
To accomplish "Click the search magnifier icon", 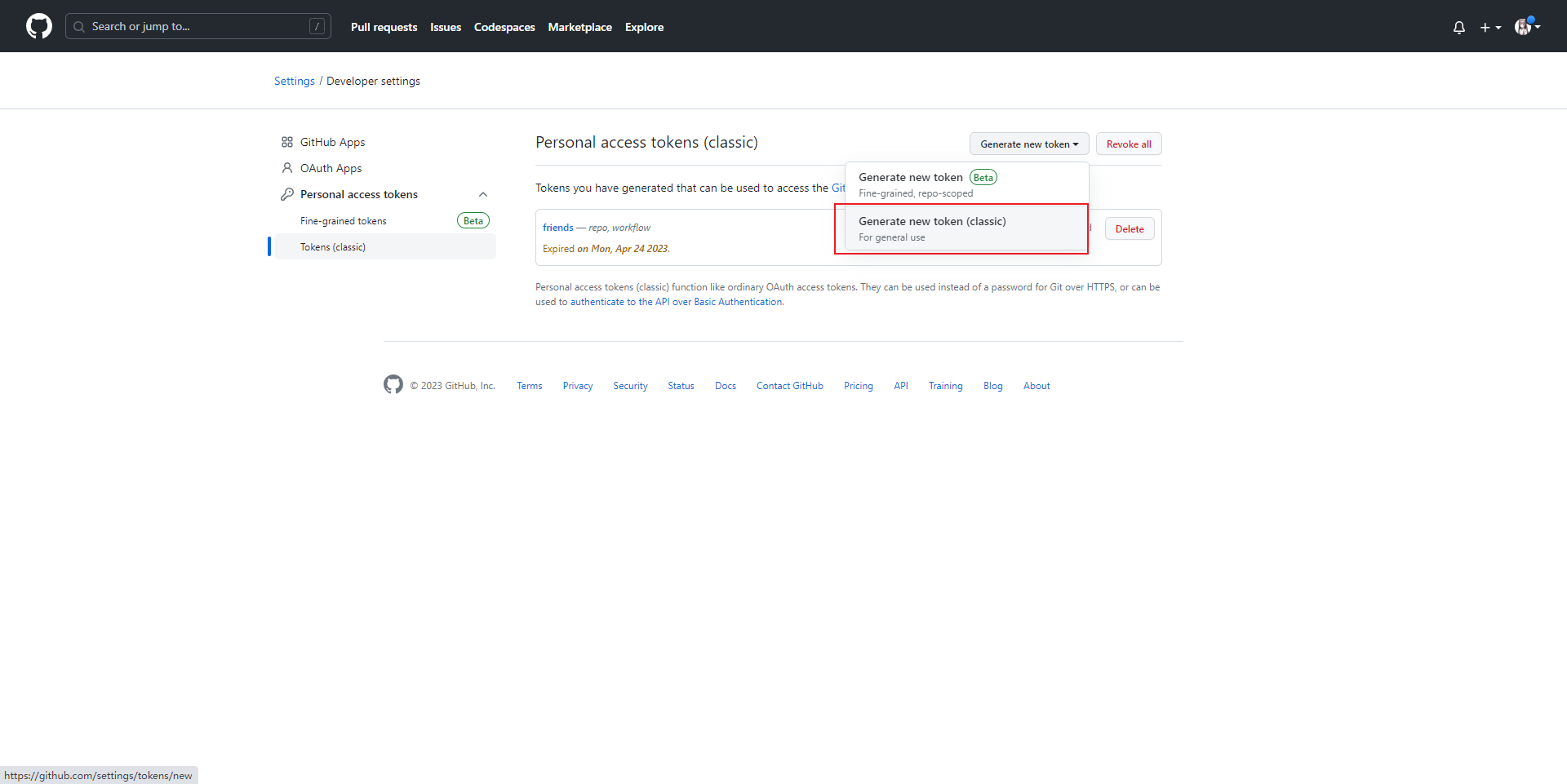I will click(x=79, y=27).
